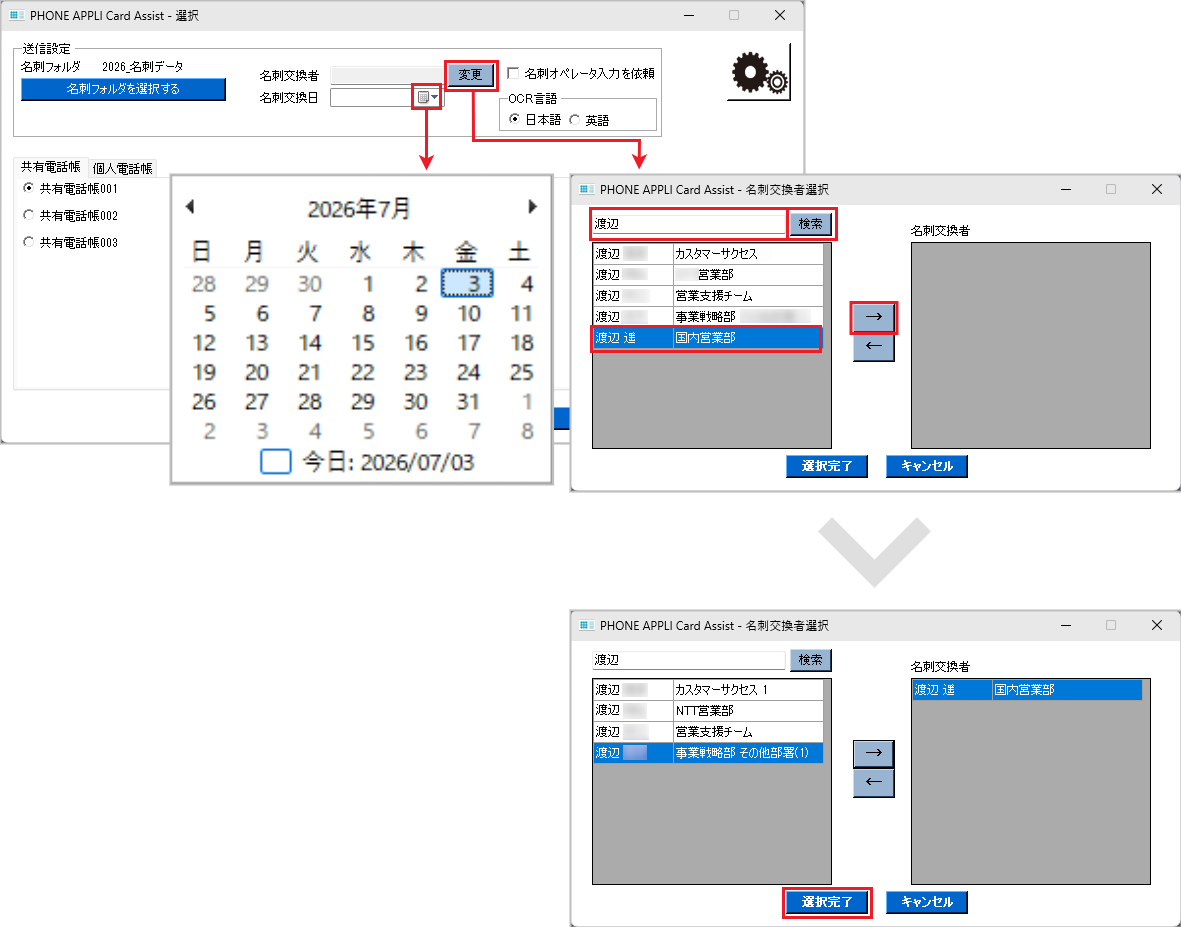Select 営業支援チーム row in upper dialog
Viewport: 1181px width, 927px height.
[x=708, y=295]
